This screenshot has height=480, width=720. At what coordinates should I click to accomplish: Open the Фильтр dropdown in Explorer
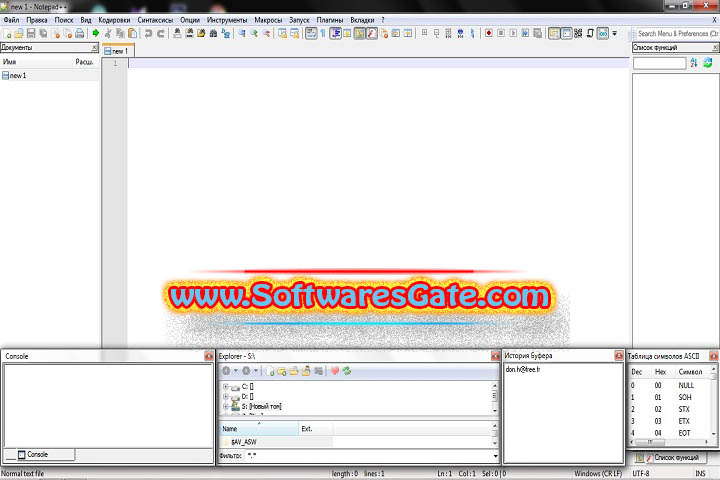495,456
